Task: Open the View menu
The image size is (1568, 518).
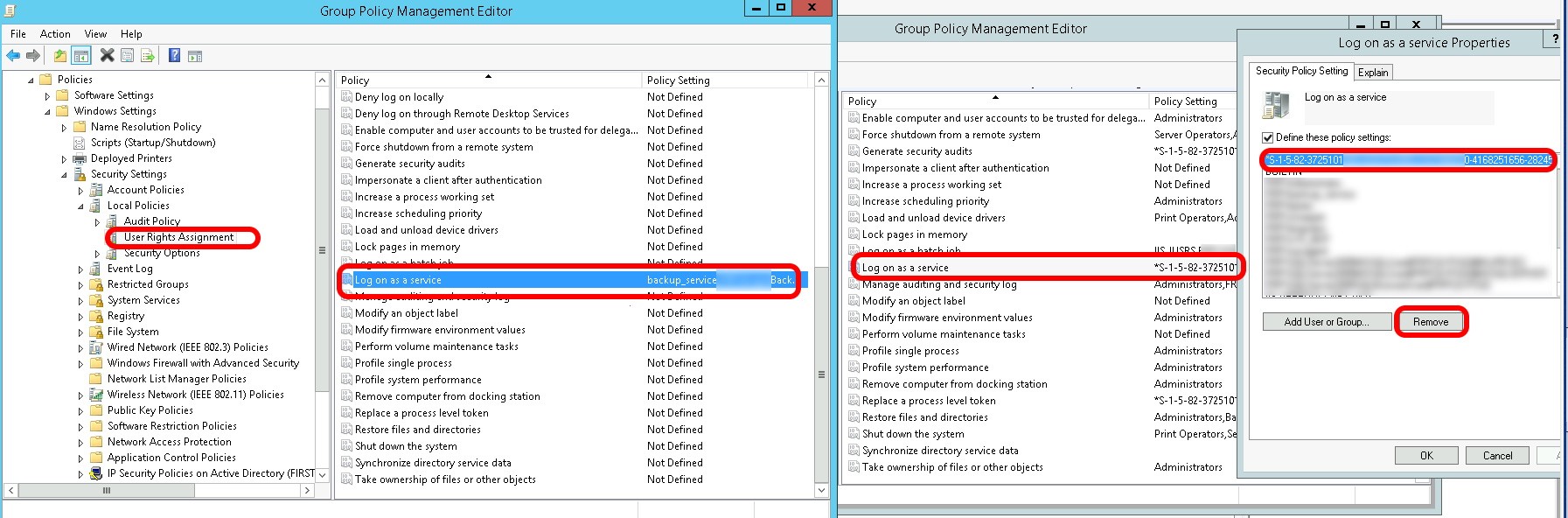Action: (x=96, y=34)
